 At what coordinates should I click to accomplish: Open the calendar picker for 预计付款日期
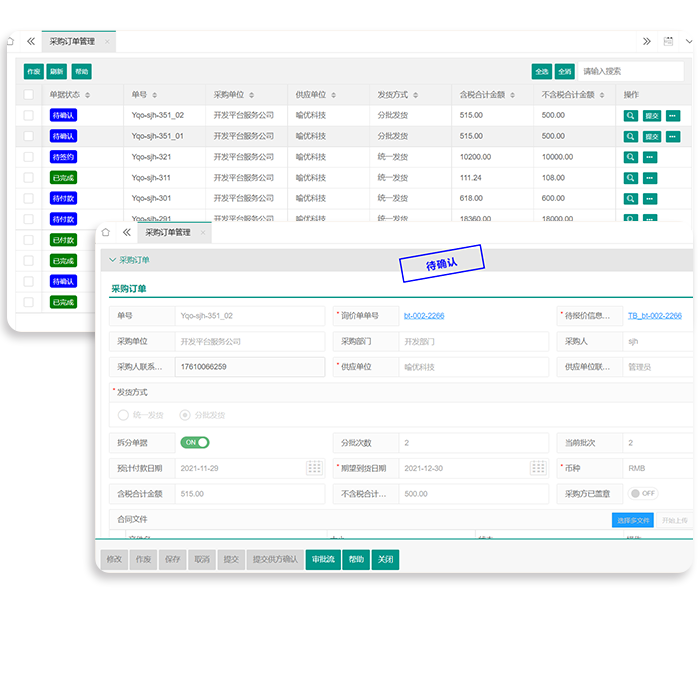coord(314,468)
